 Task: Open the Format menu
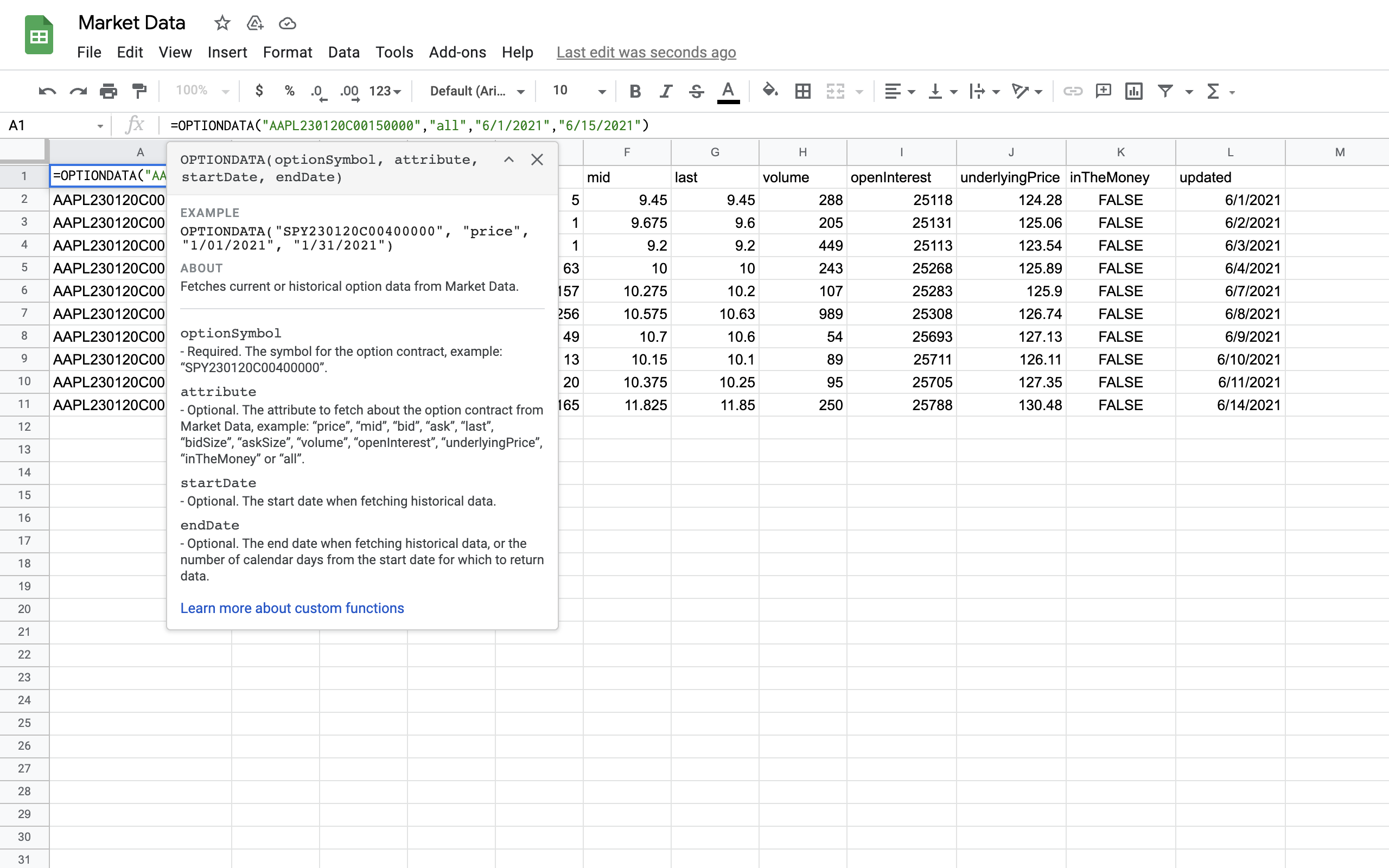coord(287,52)
